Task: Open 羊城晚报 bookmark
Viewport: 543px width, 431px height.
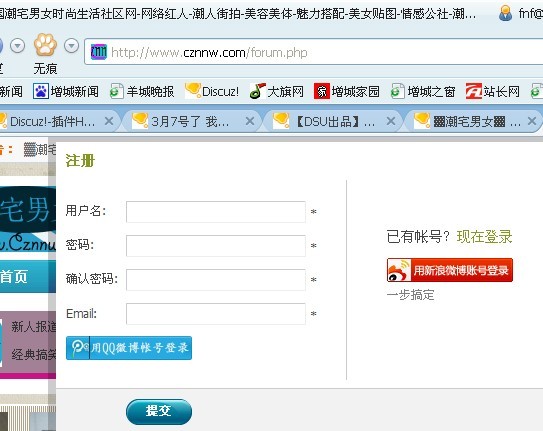Action: click(142, 91)
